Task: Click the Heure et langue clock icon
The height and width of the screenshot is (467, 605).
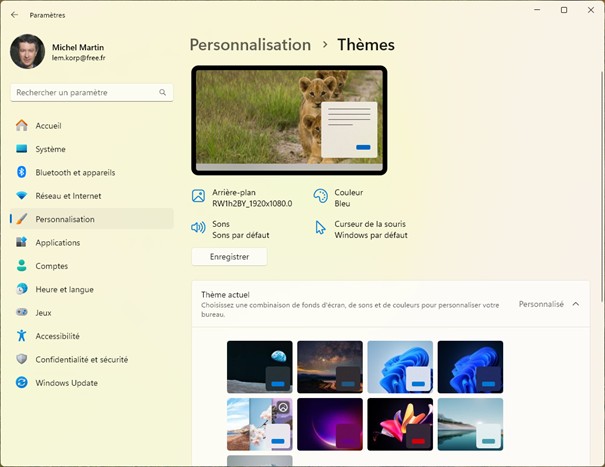Action: pyautogui.click(x=22, y=289)
